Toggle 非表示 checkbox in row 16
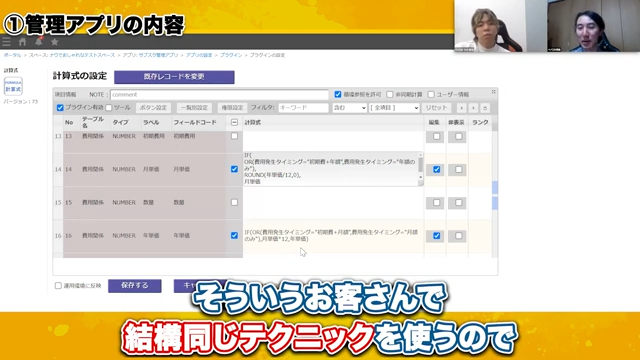 coord(458,236)
